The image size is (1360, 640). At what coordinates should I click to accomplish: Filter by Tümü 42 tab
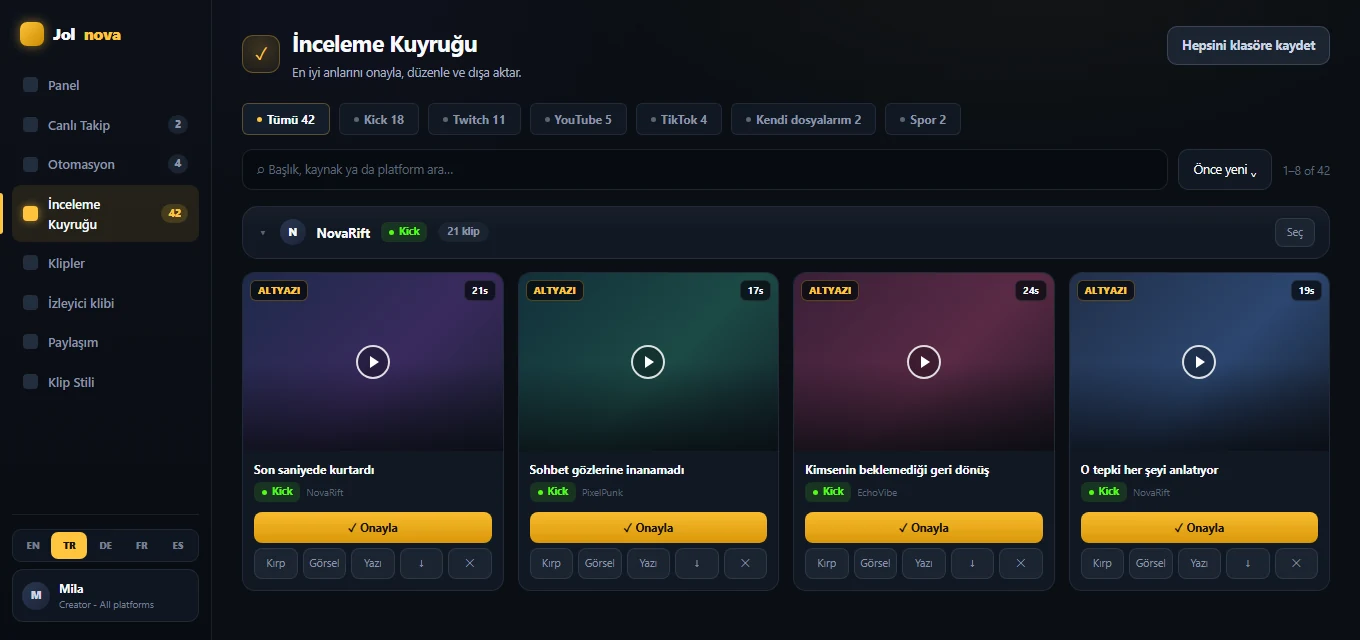coord(286,119)
